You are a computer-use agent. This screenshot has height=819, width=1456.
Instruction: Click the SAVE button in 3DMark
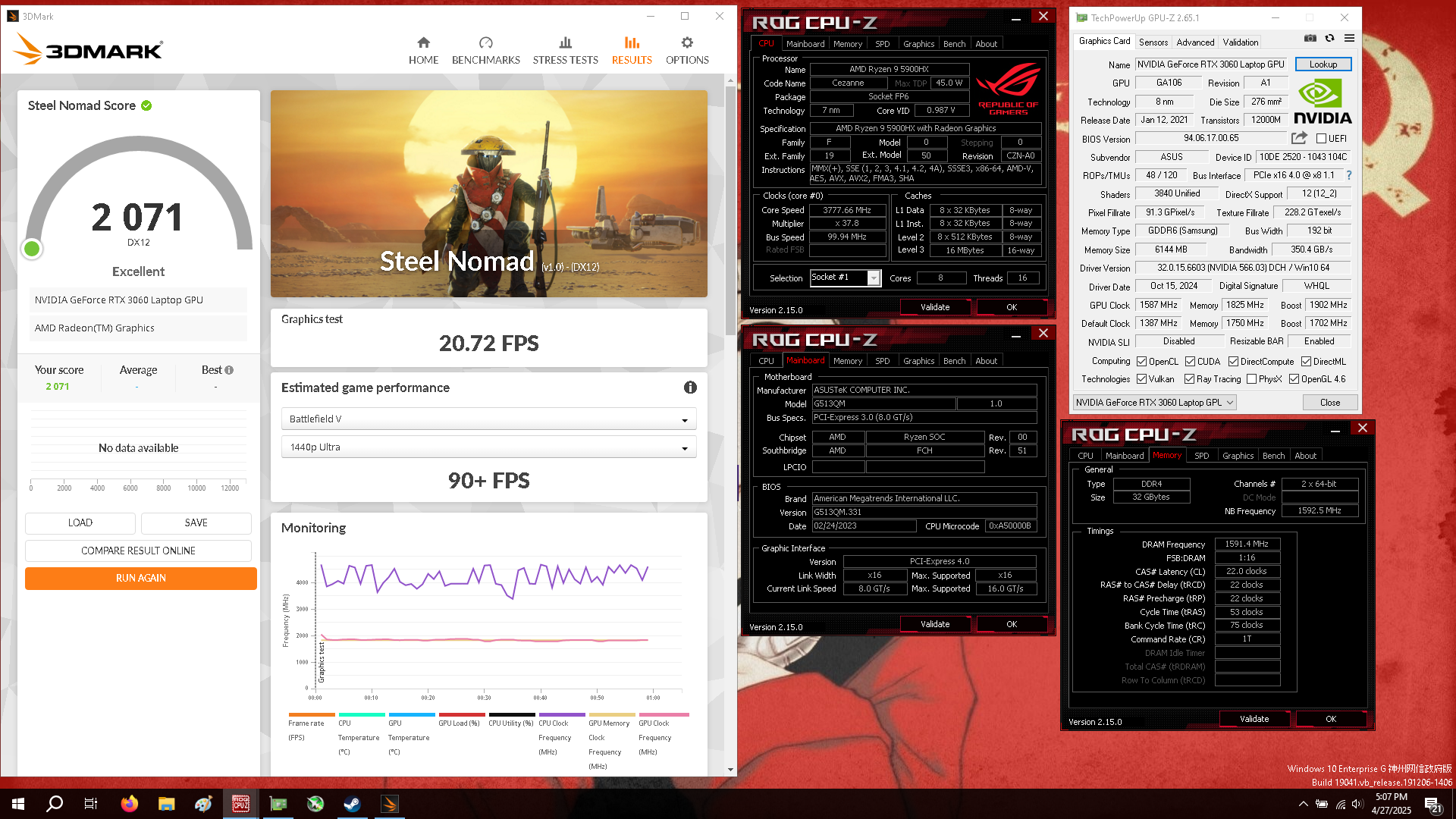click(196, 522)
